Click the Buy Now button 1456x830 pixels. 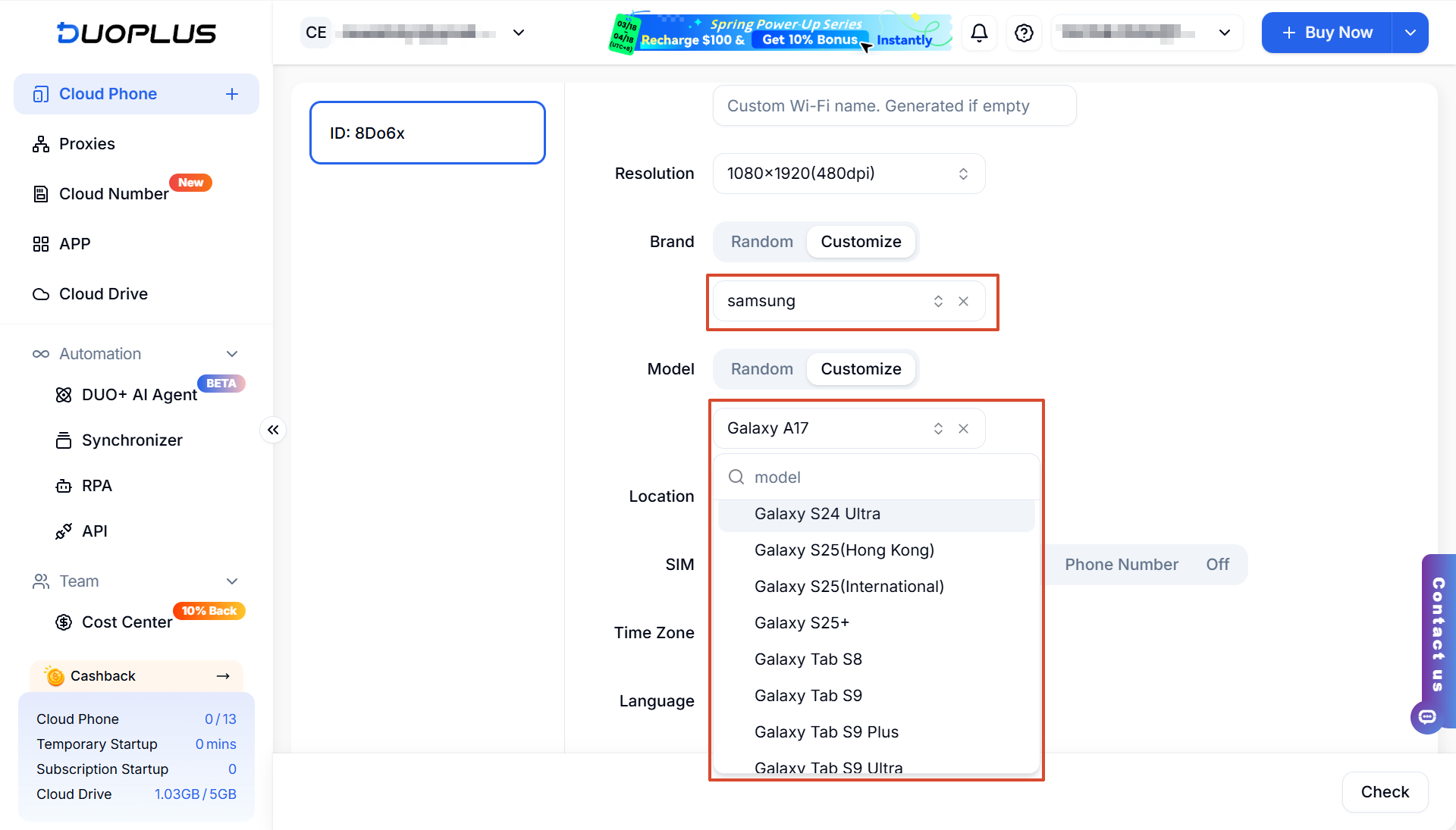[x=1326, y=33]
